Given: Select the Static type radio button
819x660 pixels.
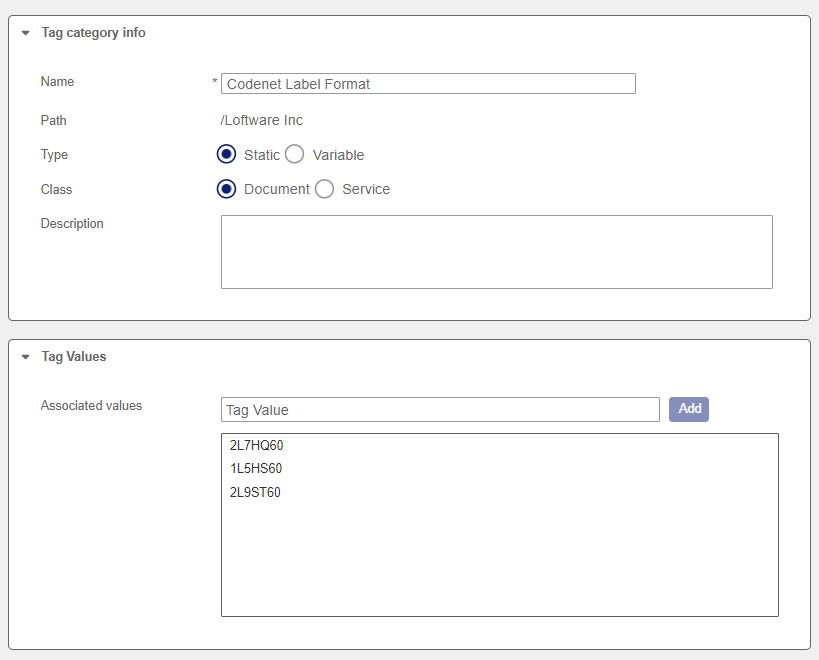Looking at the screenshot, I should coord(226,154).
